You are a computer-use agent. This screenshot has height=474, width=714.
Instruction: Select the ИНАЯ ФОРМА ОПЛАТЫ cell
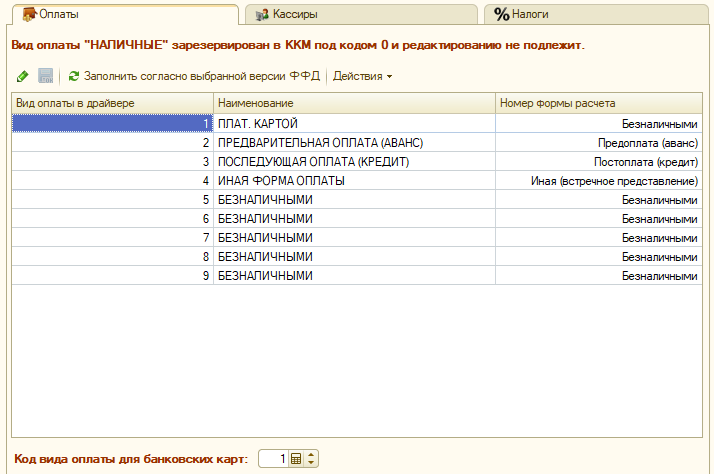pos(354,181)
